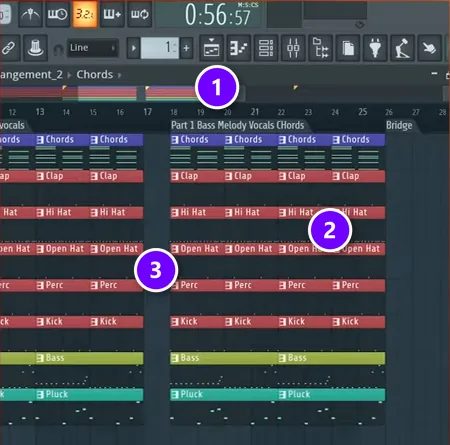Click the playlist overview minimap strip
This screenshot has height=445, width=450.
point(222,93)
